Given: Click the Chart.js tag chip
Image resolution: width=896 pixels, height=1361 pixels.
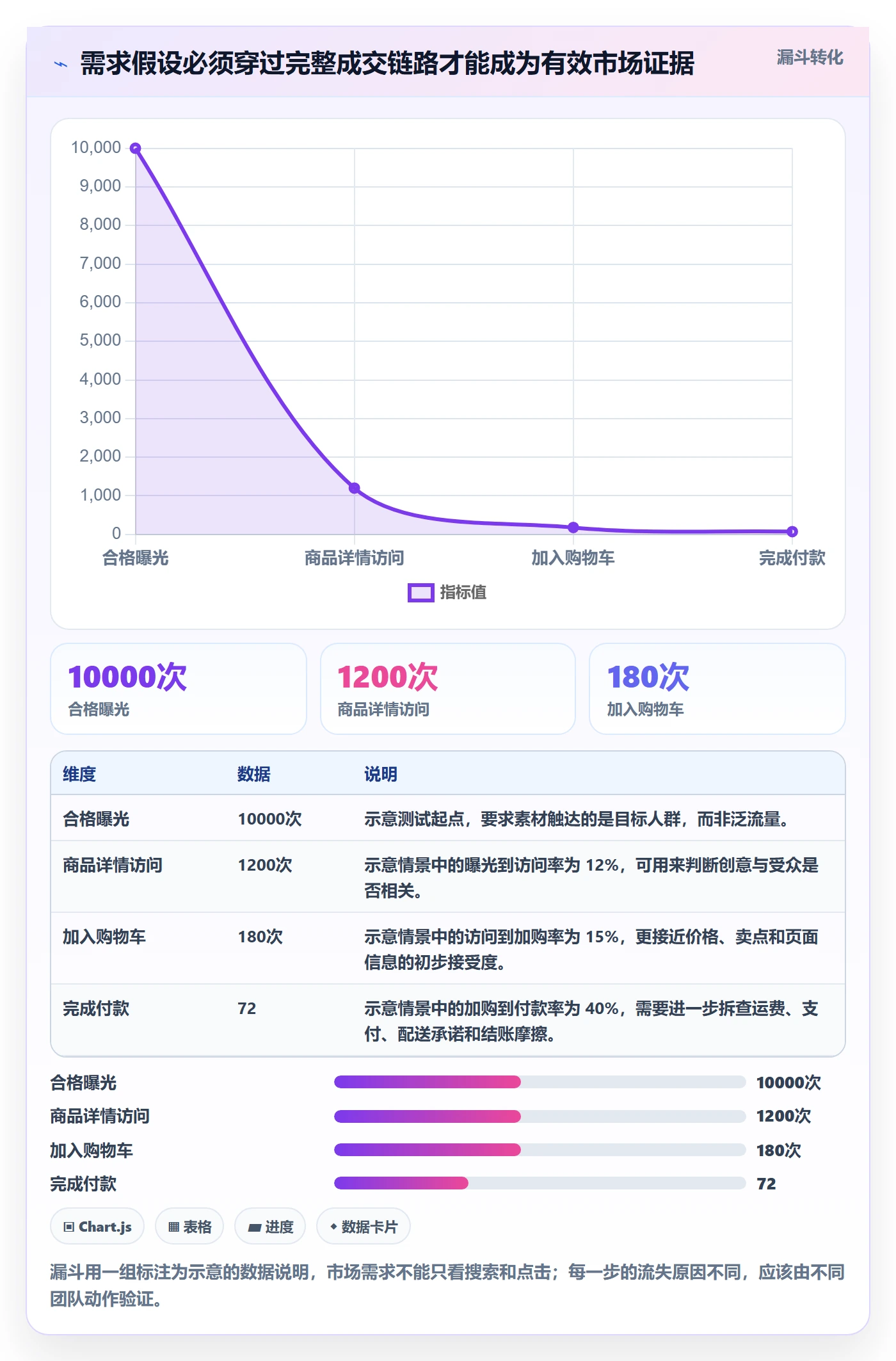Looking at the screenshot, I should coord(97,1227).
